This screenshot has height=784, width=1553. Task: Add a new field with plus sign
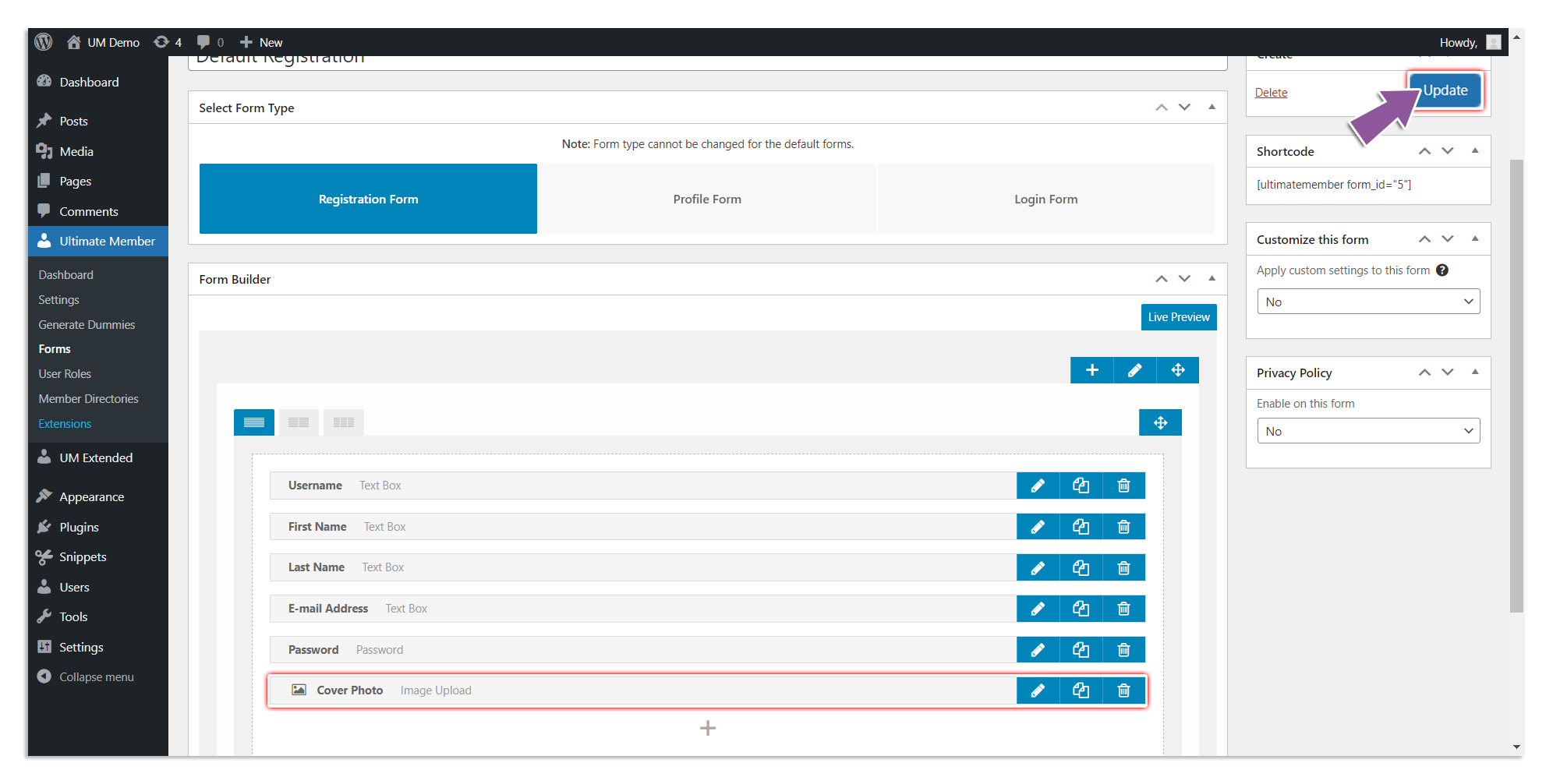(x=708, y=728)
